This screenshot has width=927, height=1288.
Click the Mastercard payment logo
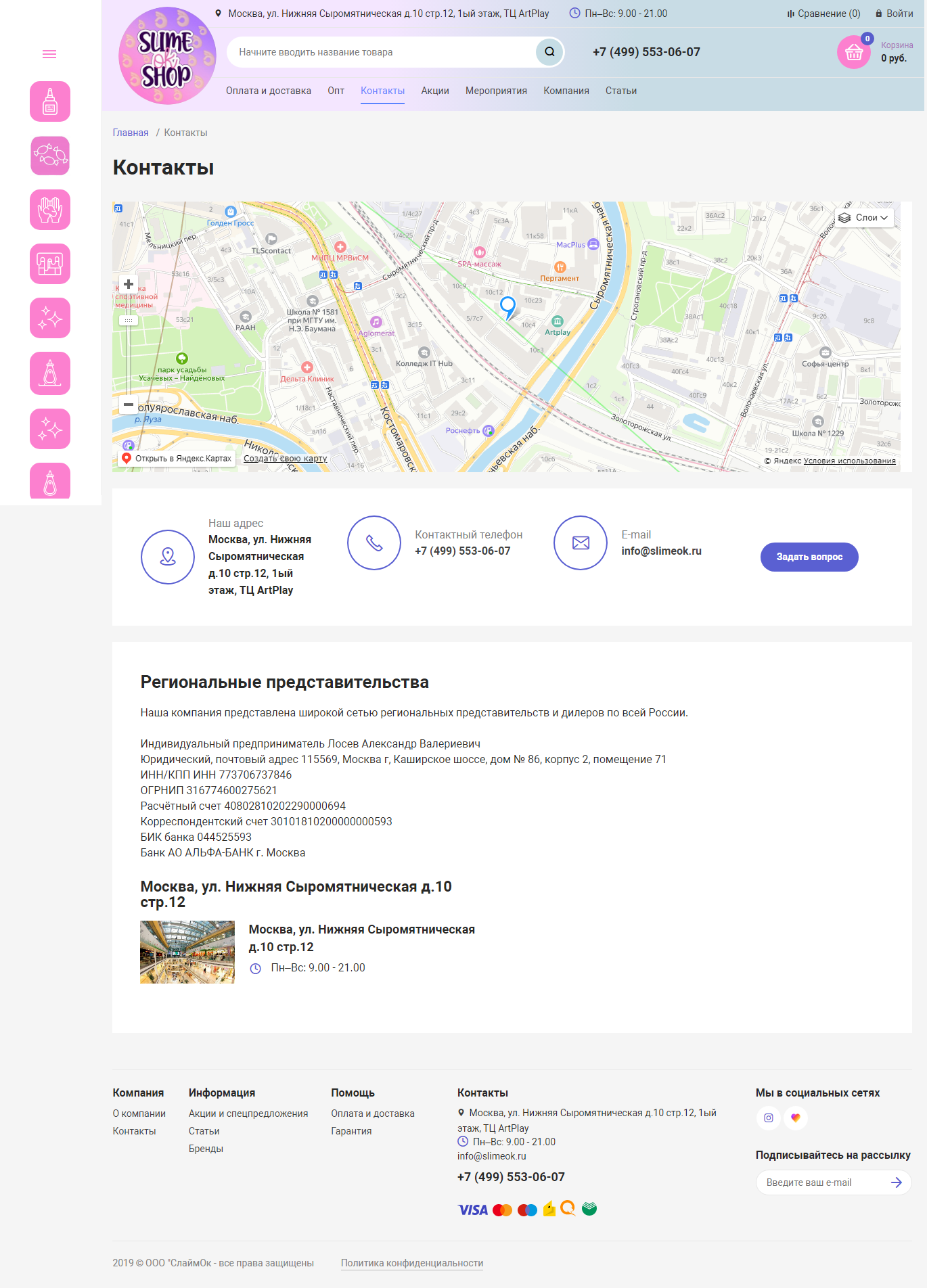(502, 1210)
